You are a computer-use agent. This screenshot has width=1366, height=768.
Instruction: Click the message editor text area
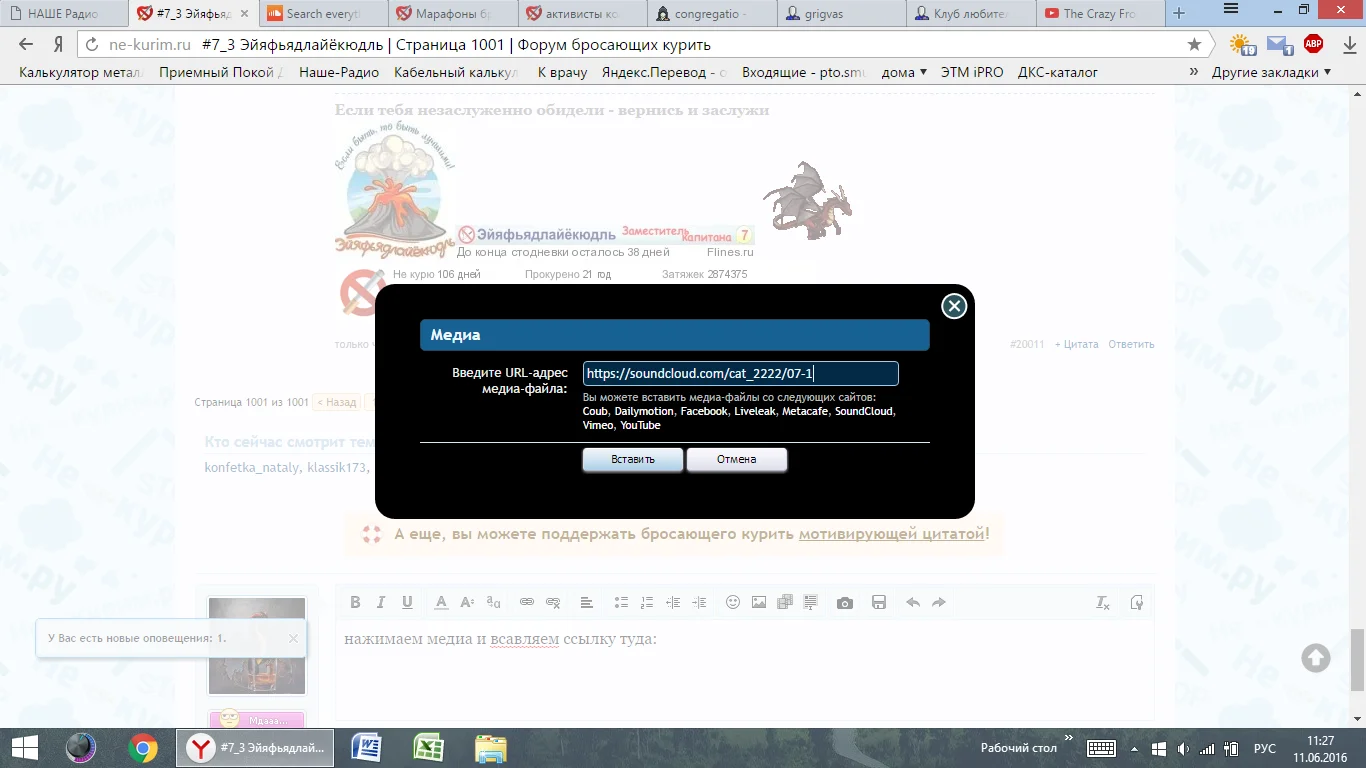tap(744, 670)
